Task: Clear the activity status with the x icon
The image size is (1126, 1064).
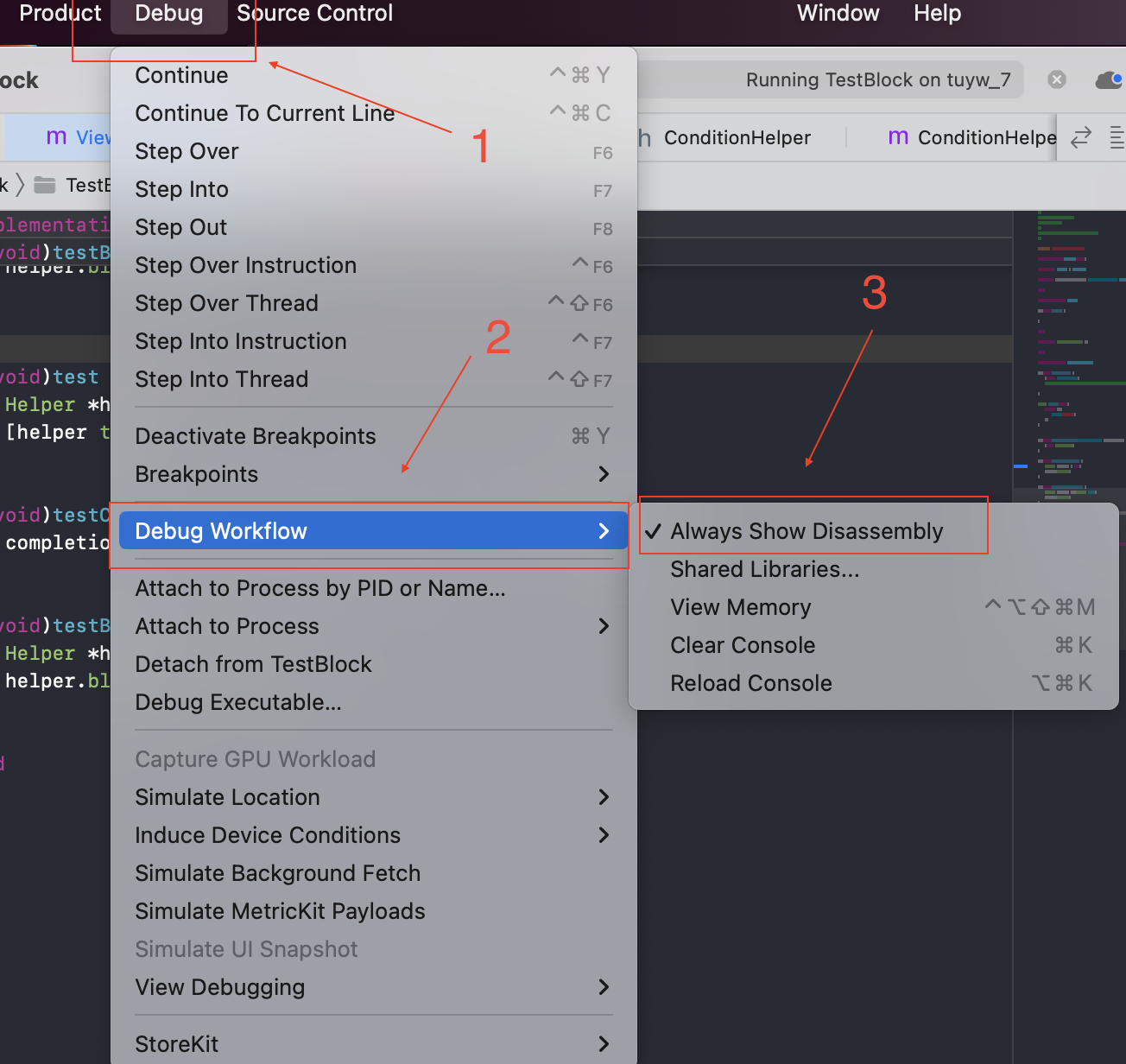Action: coord(1057,80)
